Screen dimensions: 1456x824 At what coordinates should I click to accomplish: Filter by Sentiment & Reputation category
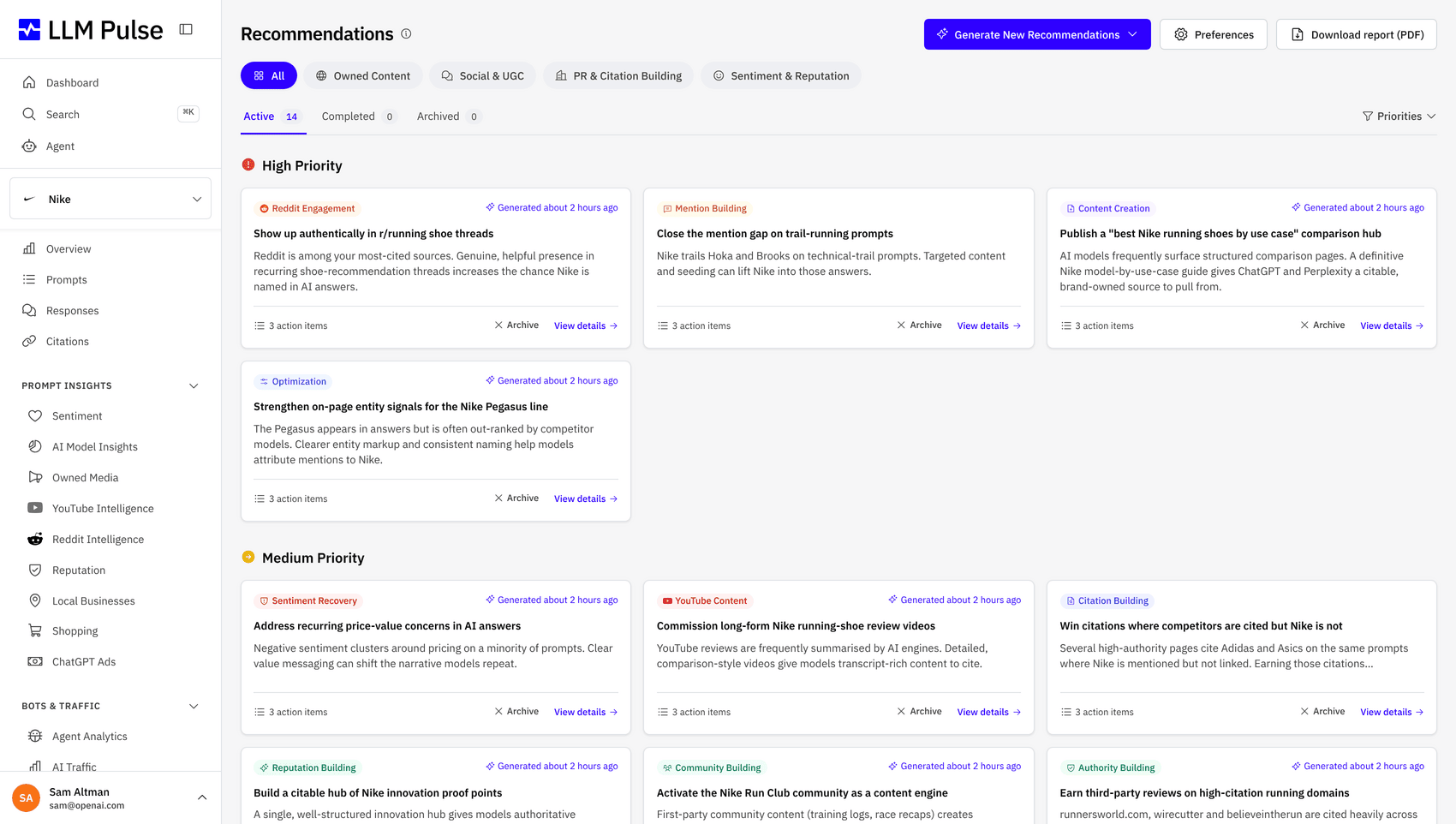(x=781, y=75)
